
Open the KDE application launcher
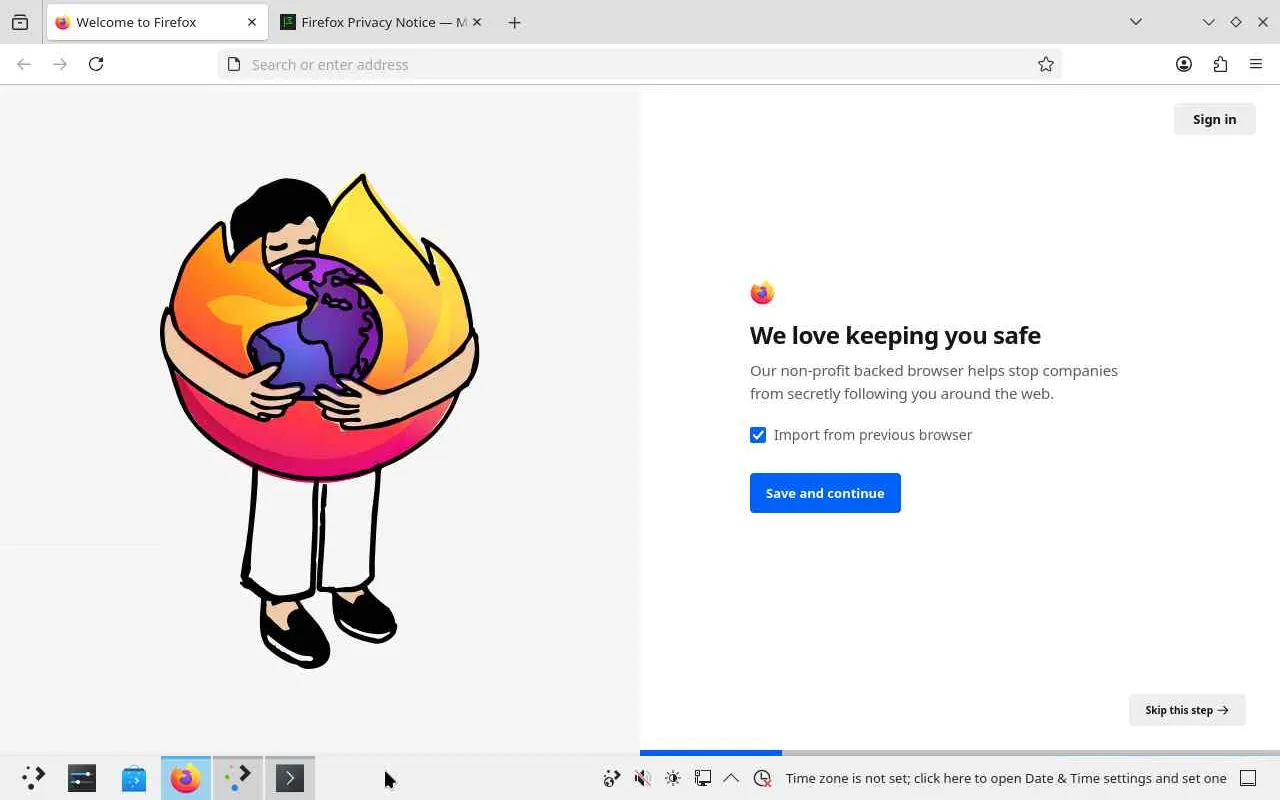[33, 778]
